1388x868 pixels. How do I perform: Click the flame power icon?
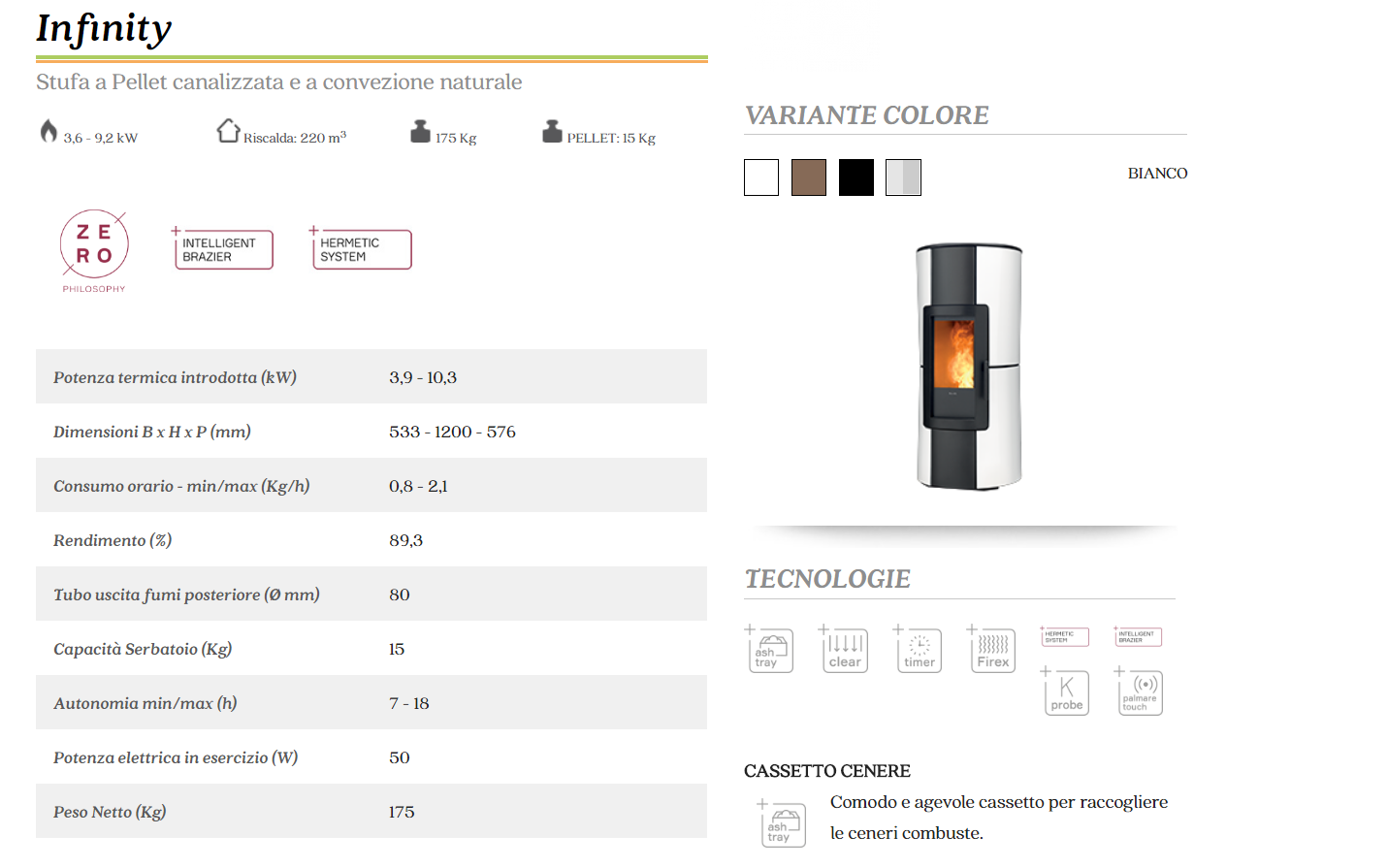click(48, 131)
